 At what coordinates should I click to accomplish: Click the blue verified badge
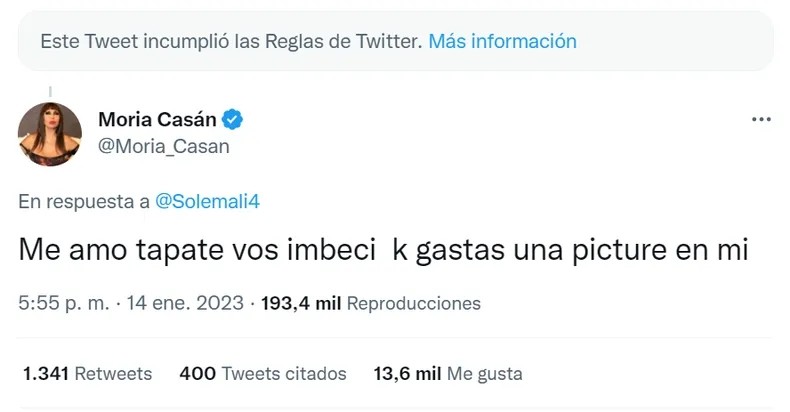pos(232,121)
